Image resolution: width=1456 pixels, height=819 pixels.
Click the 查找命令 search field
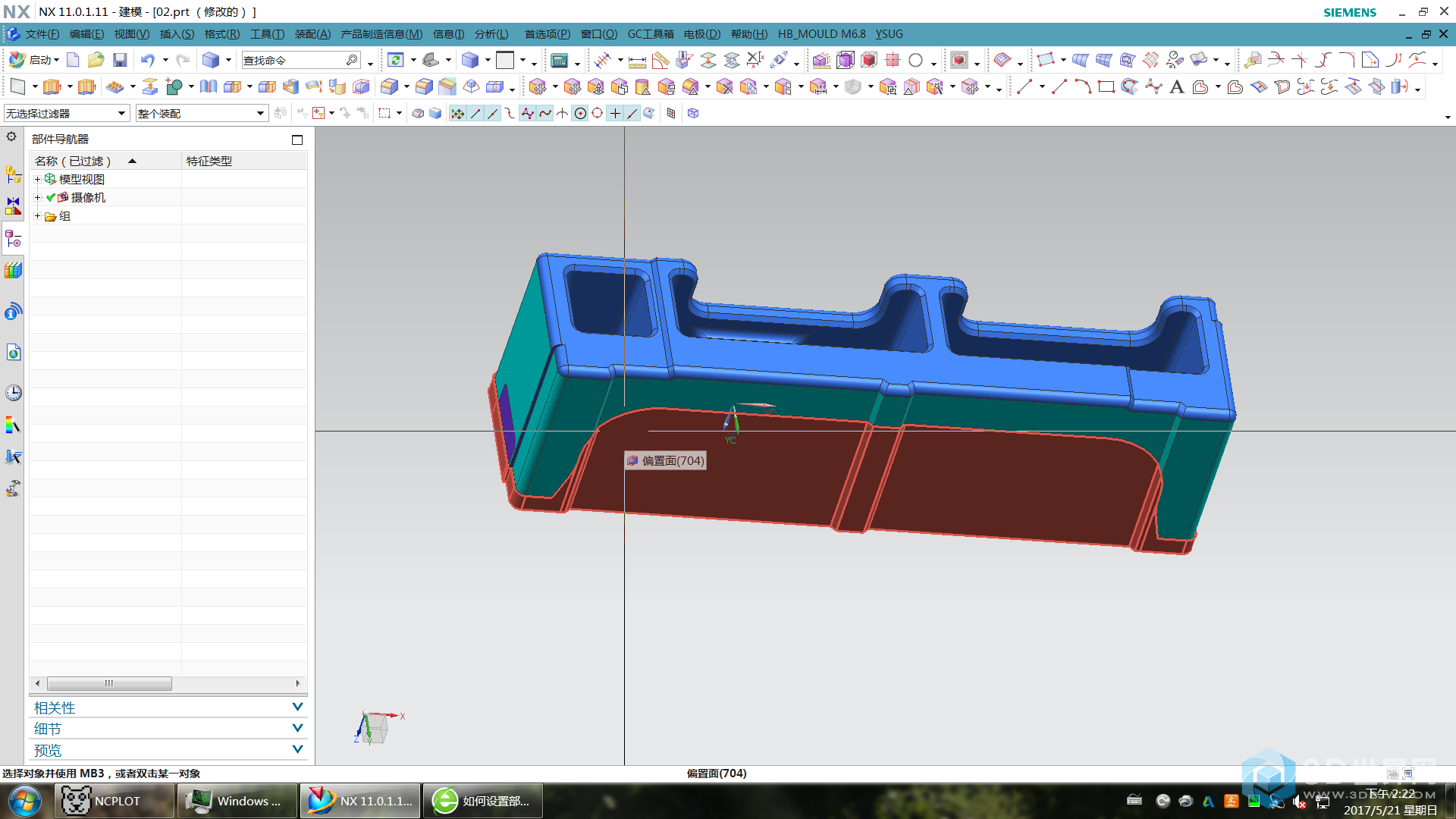(x=301, y=60)
